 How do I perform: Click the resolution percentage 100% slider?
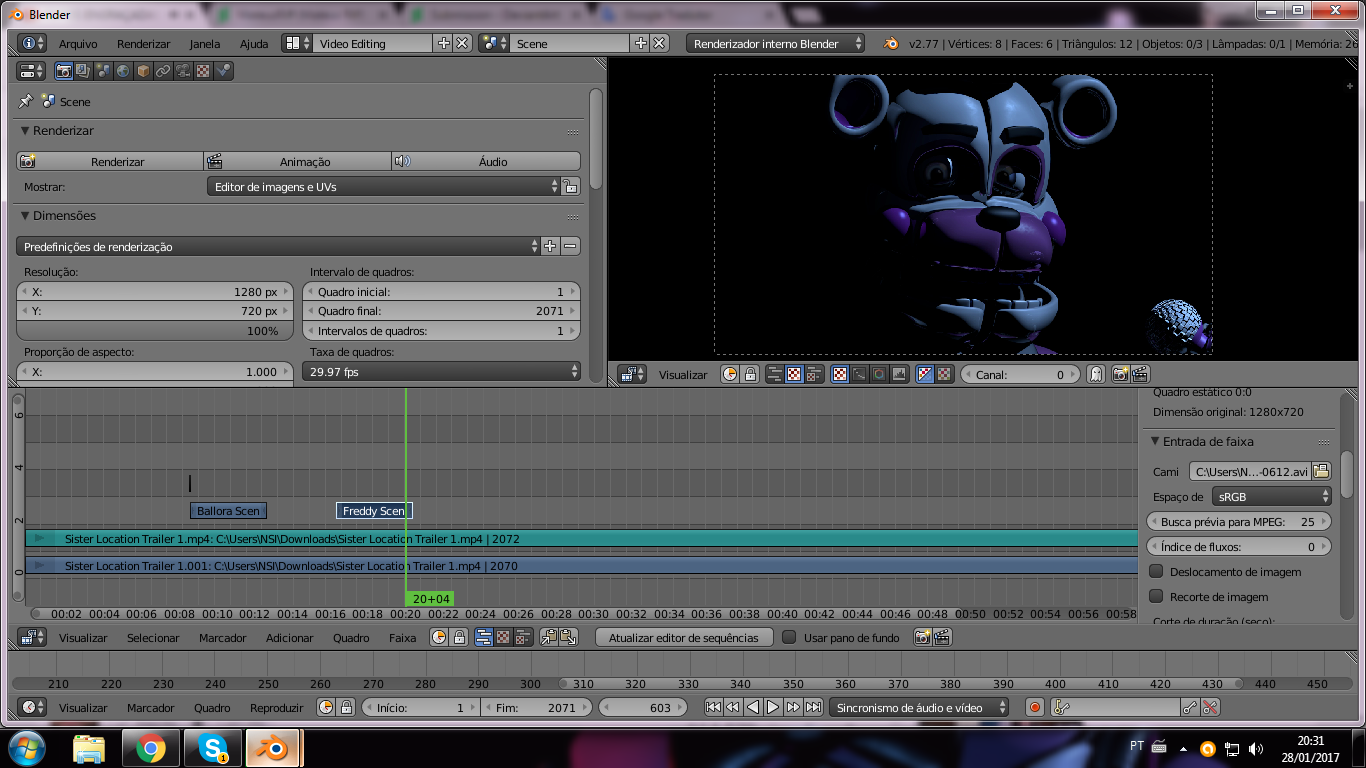click(156, 330)
